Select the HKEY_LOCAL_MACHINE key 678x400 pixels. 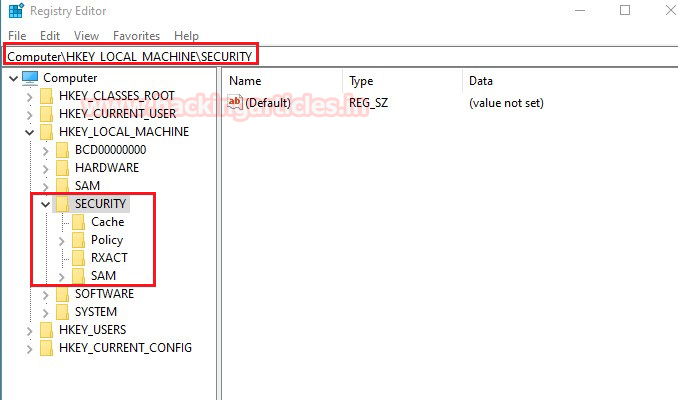[x=124, y=132]
